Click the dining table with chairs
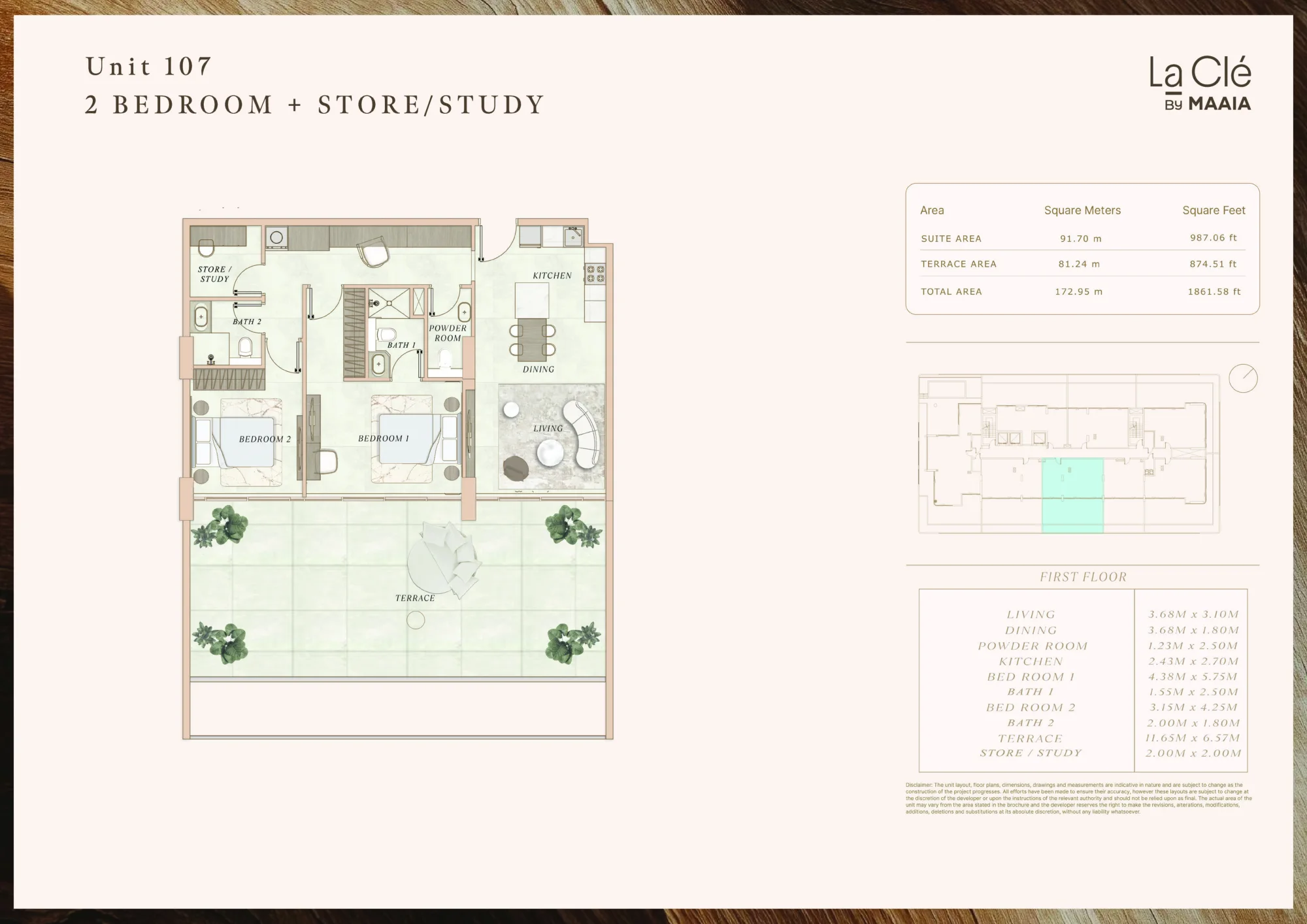This screenshot has width=1307, height=924. 533,340
